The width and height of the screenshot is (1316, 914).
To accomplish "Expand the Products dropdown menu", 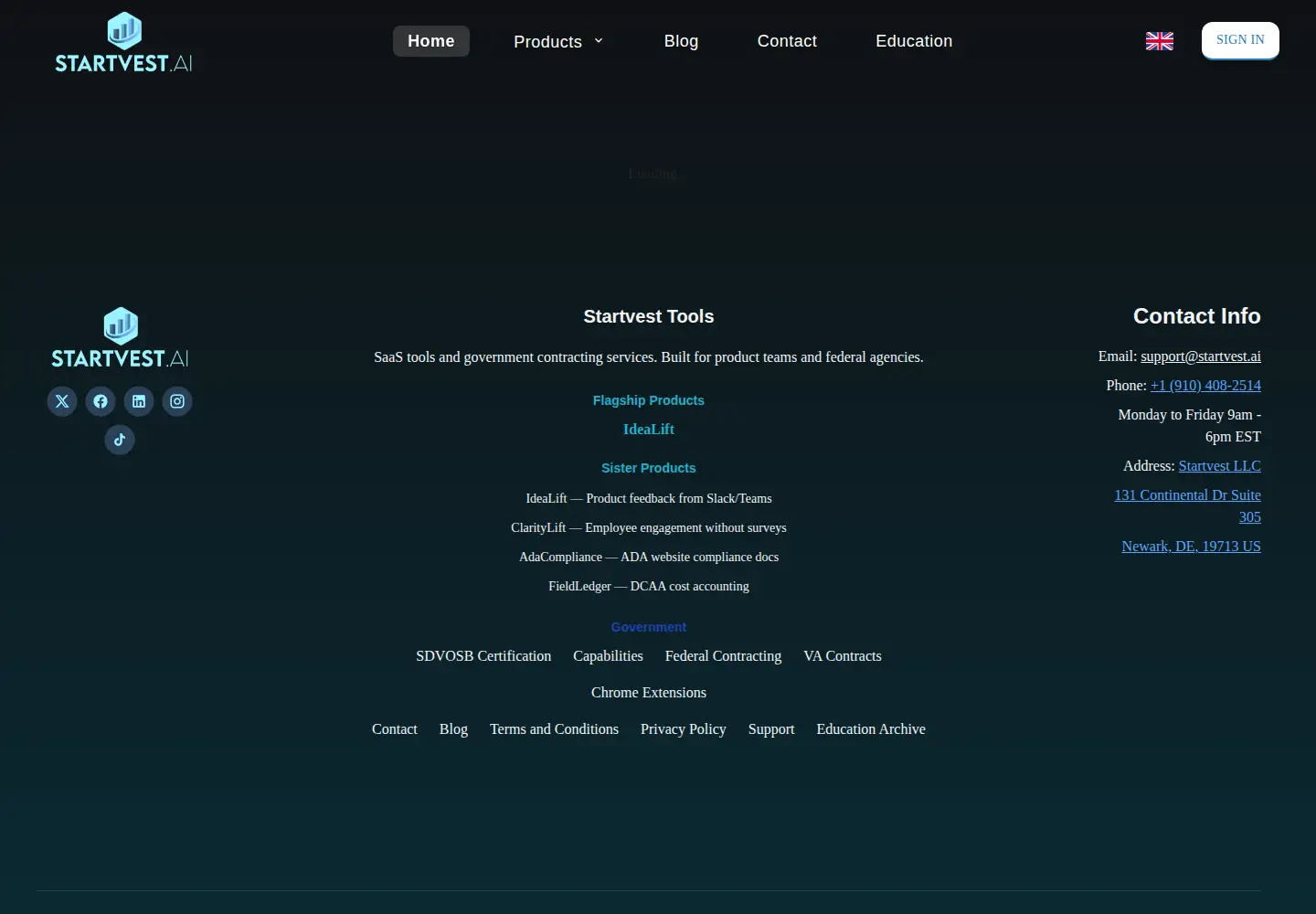I will pos(558,41).
